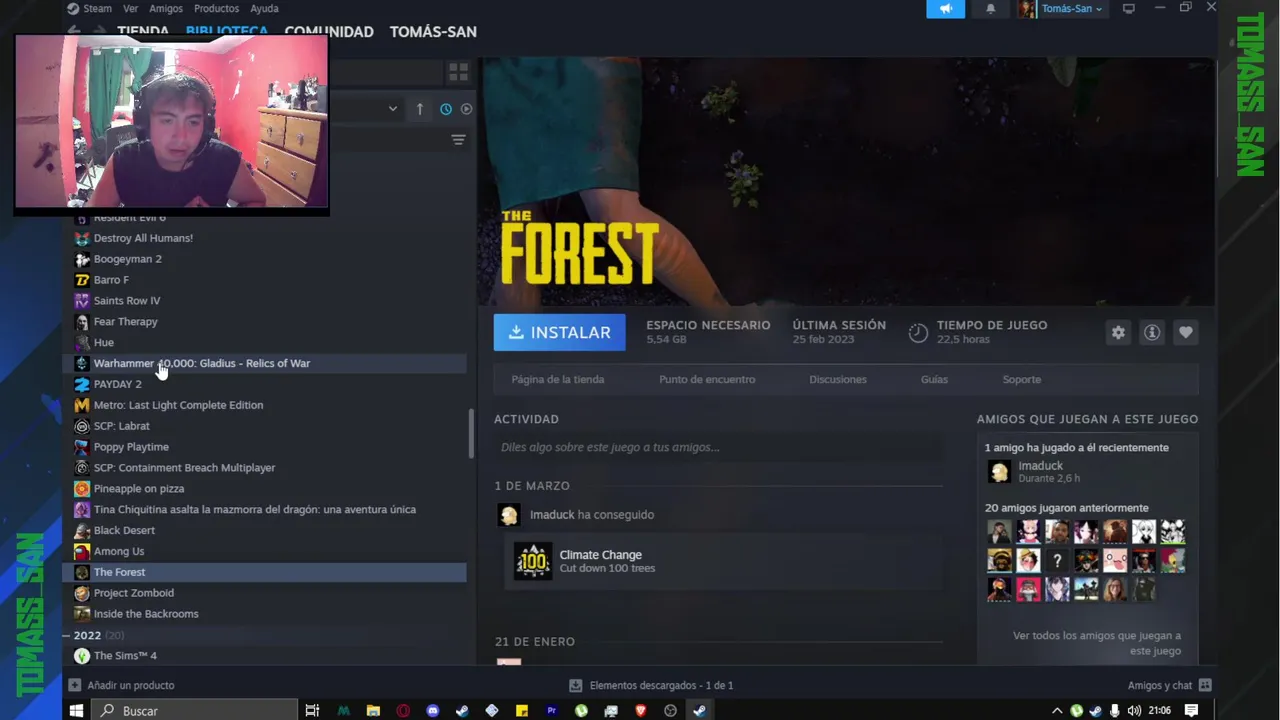Click the Buscar taskbar search box
This screenshot has width=1280, height=720.
pos(195,710)
